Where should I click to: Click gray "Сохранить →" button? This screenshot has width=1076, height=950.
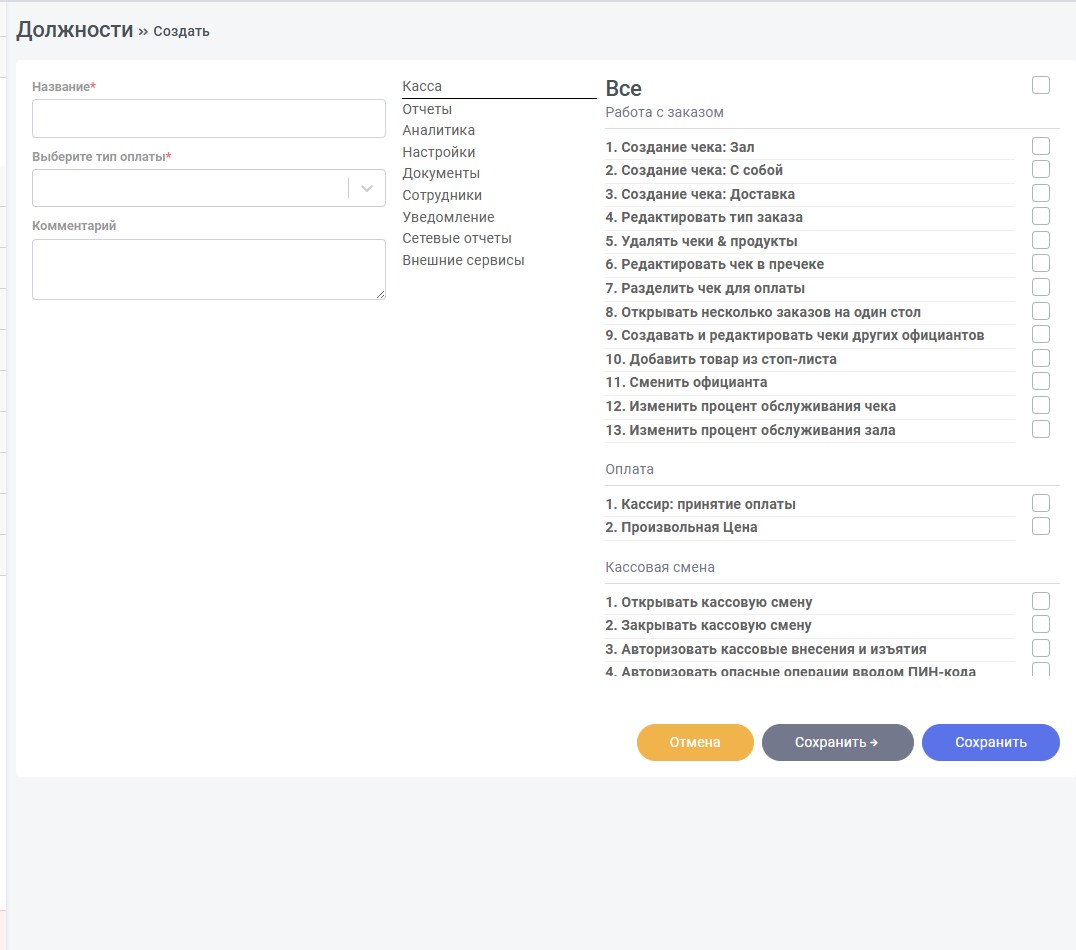tap(837, 742)
